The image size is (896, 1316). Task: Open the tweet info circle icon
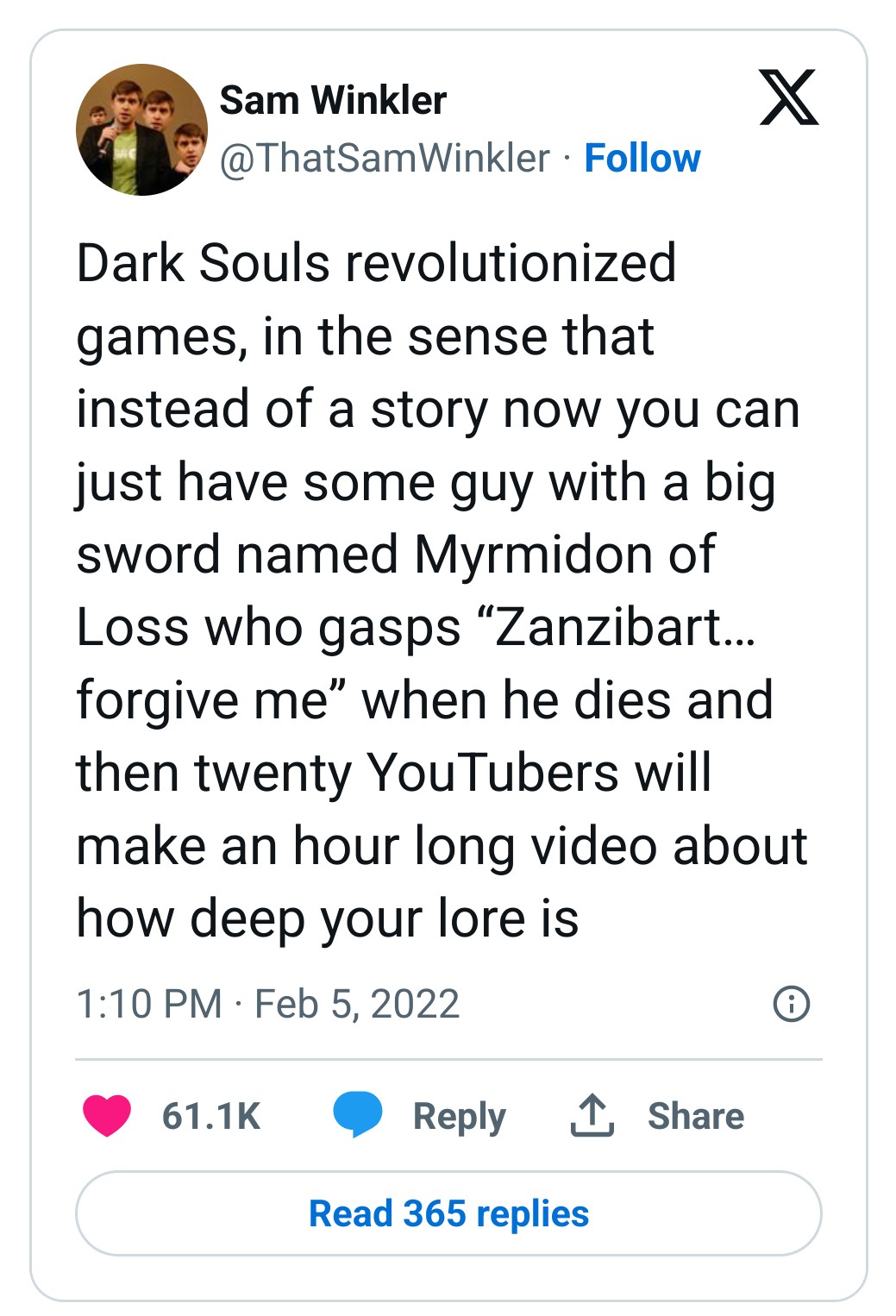792,1004
